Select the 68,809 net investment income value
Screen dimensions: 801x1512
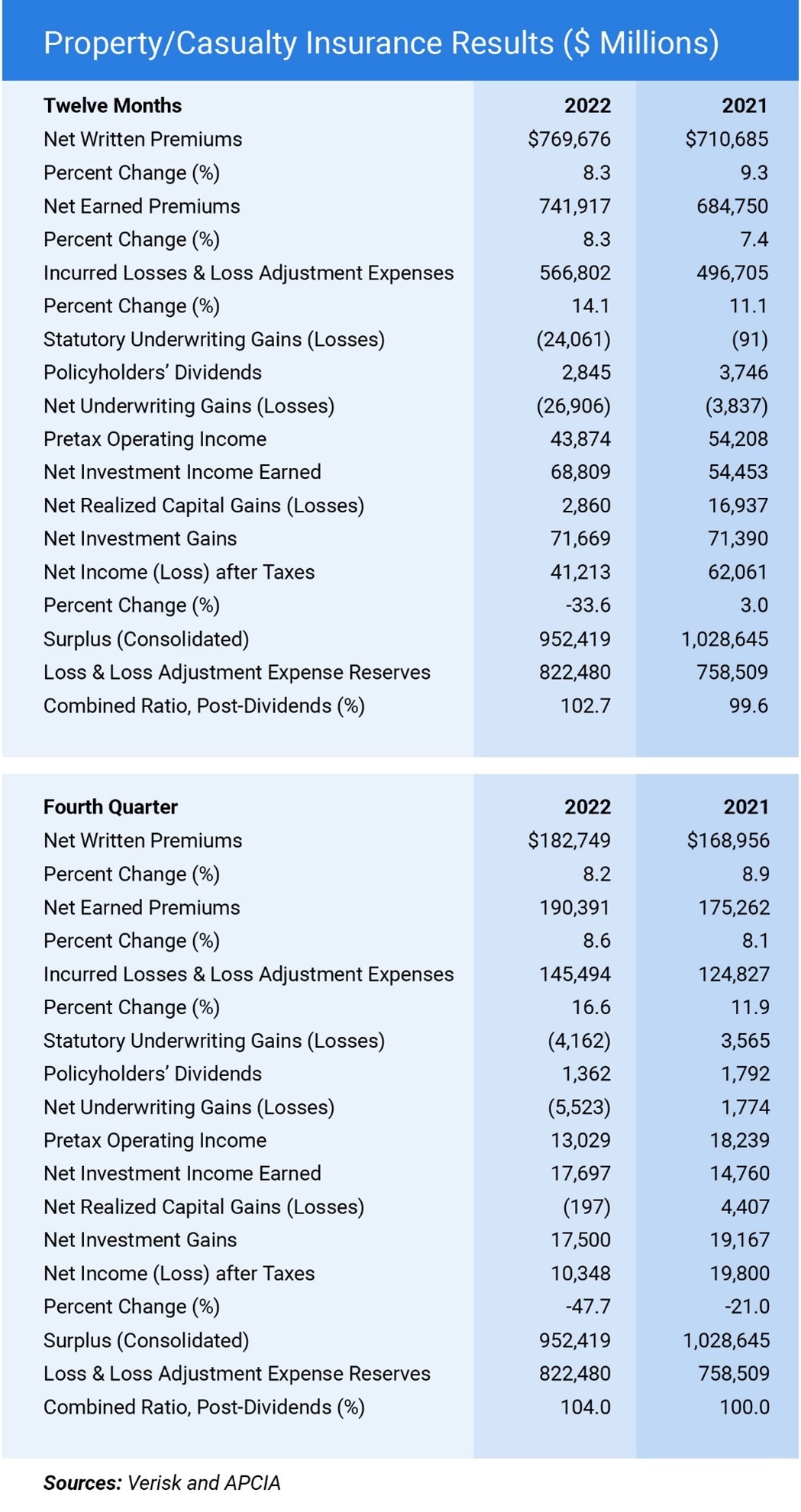(x=580, y=472)
